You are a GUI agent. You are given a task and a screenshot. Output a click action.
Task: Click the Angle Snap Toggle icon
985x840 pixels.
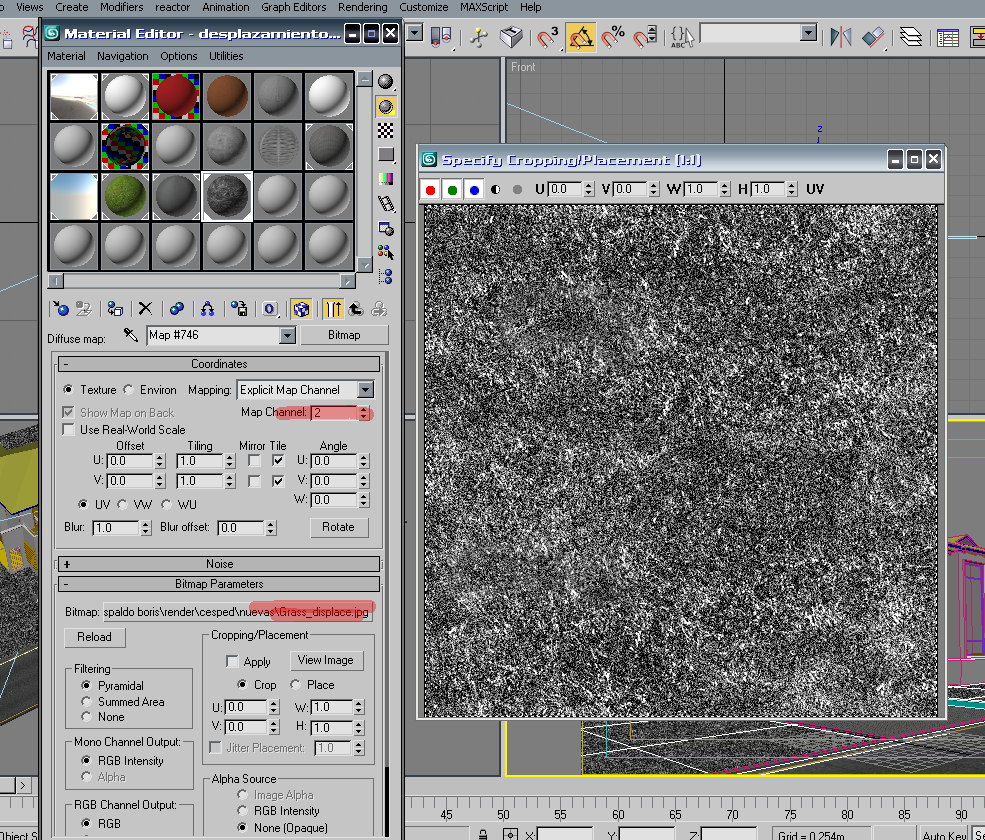pyautogui.click(x=581, y=38)
